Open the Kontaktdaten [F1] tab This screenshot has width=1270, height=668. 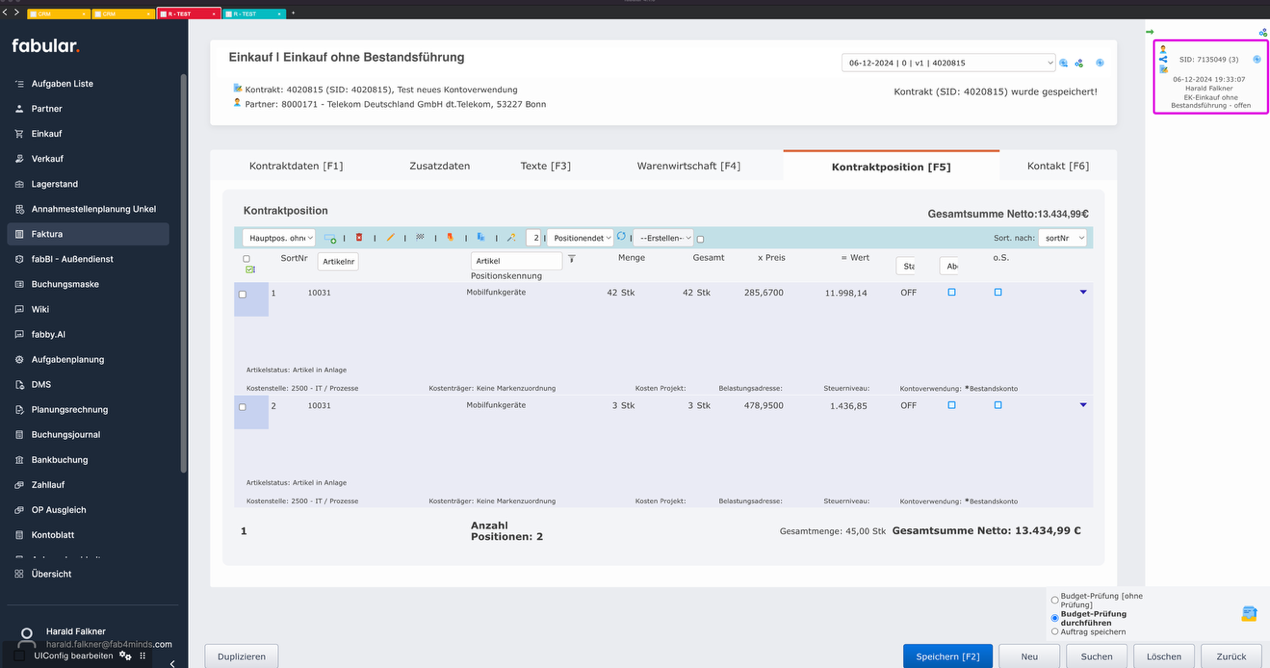[296, 166]
